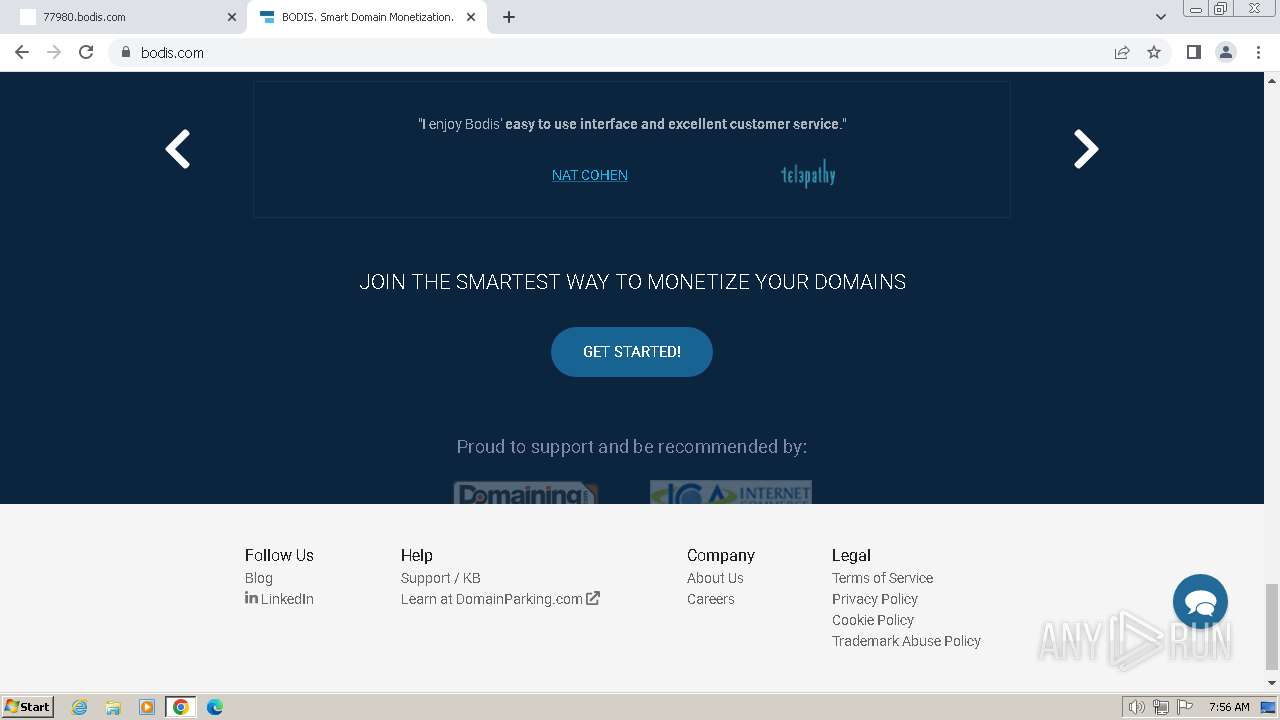Open File Explorer from the taskbar
1280x720 pixels.
click(x=113, y=707)
